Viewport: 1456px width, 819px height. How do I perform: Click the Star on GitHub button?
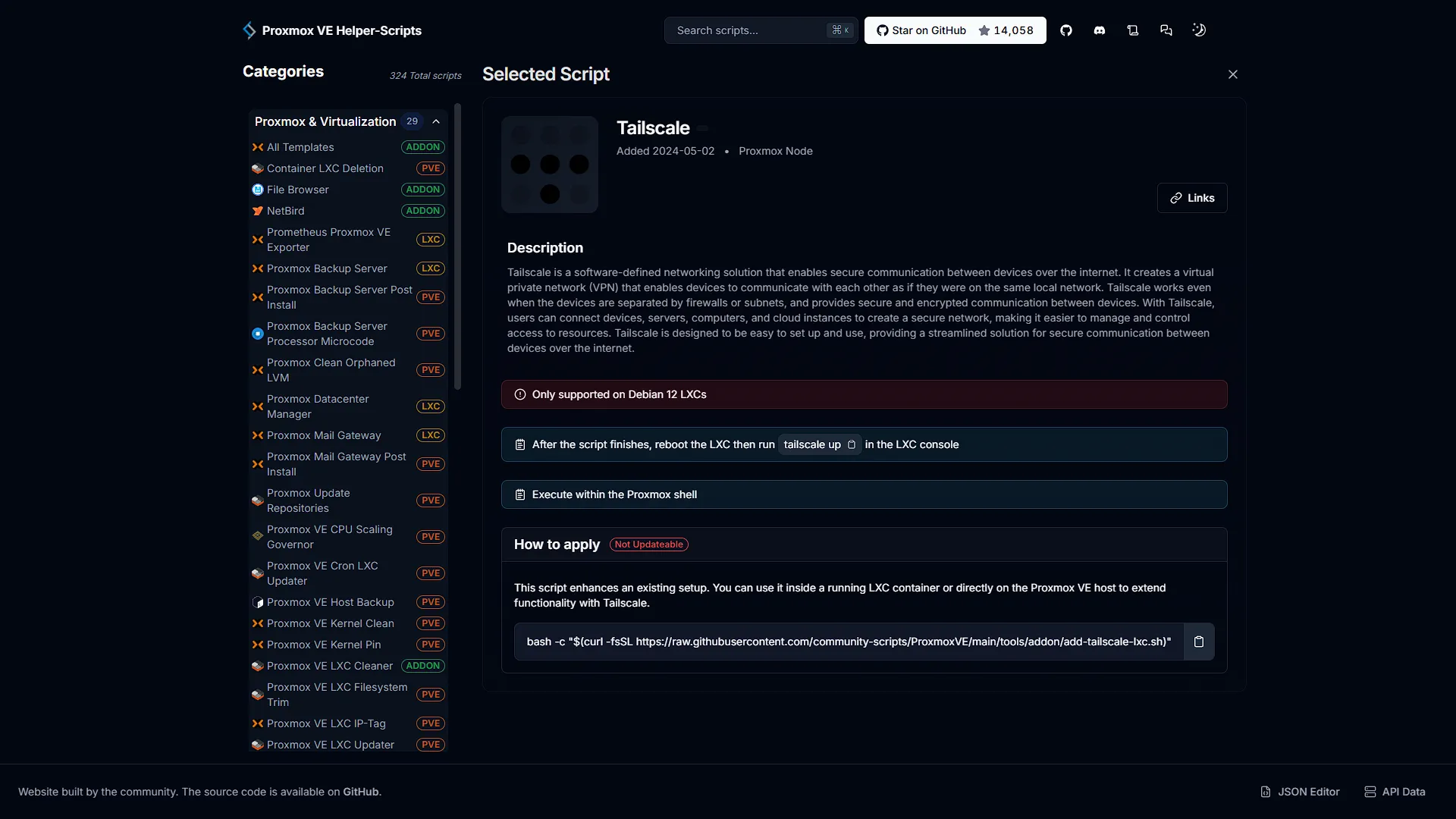point(955,30)
